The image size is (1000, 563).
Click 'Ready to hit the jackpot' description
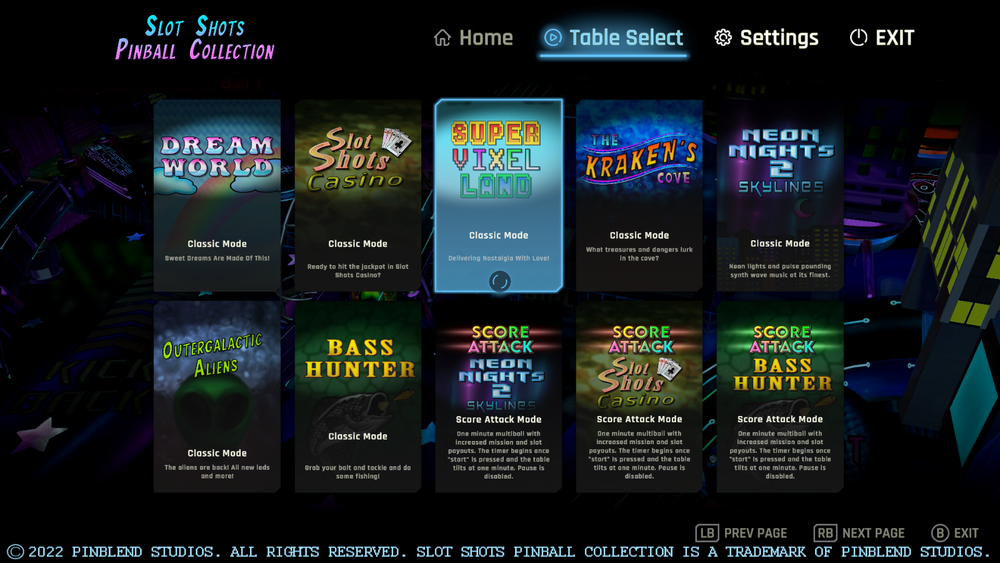click(358, 271)
